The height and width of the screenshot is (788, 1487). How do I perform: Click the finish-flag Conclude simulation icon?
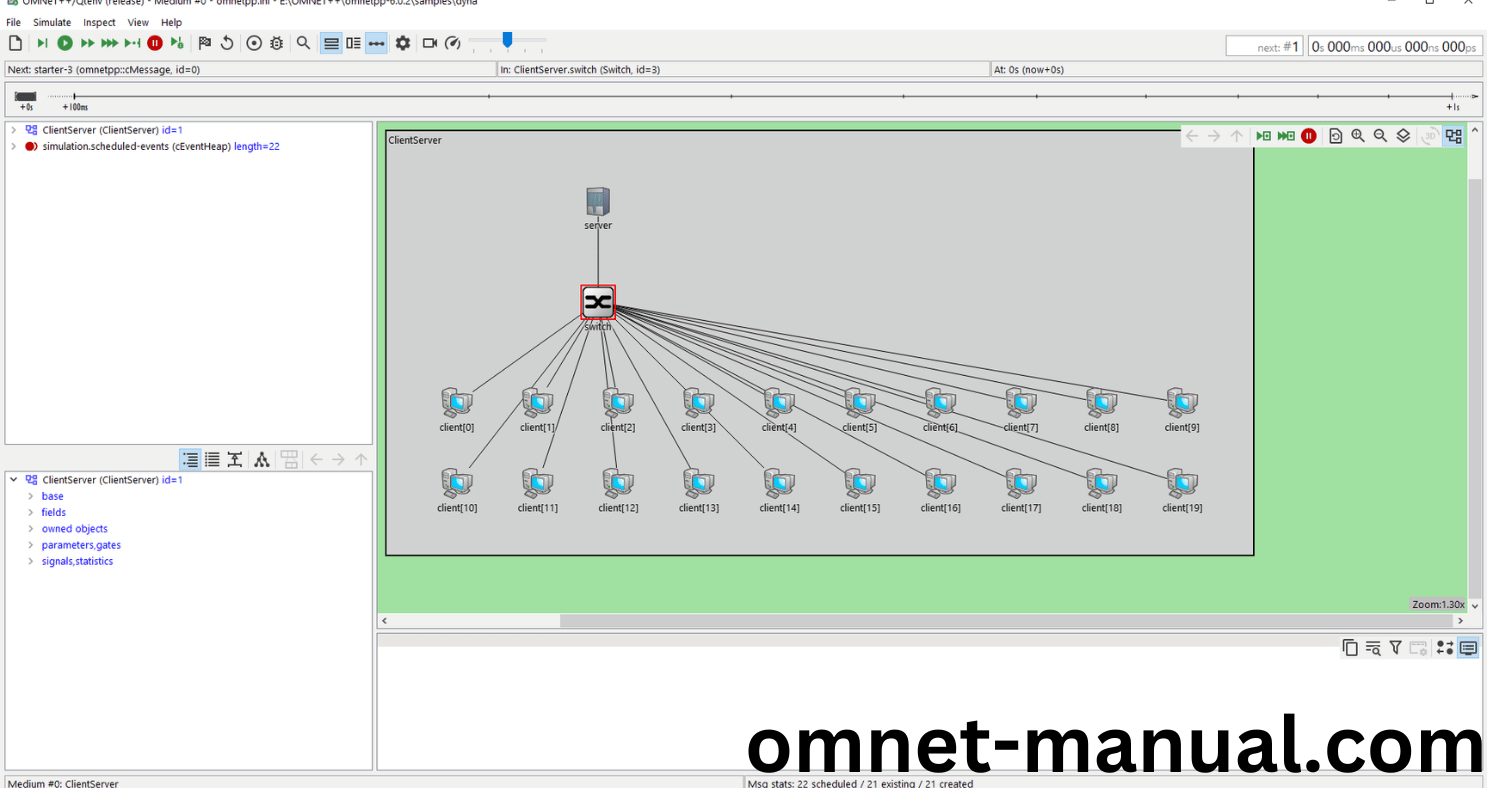point(205,43)
